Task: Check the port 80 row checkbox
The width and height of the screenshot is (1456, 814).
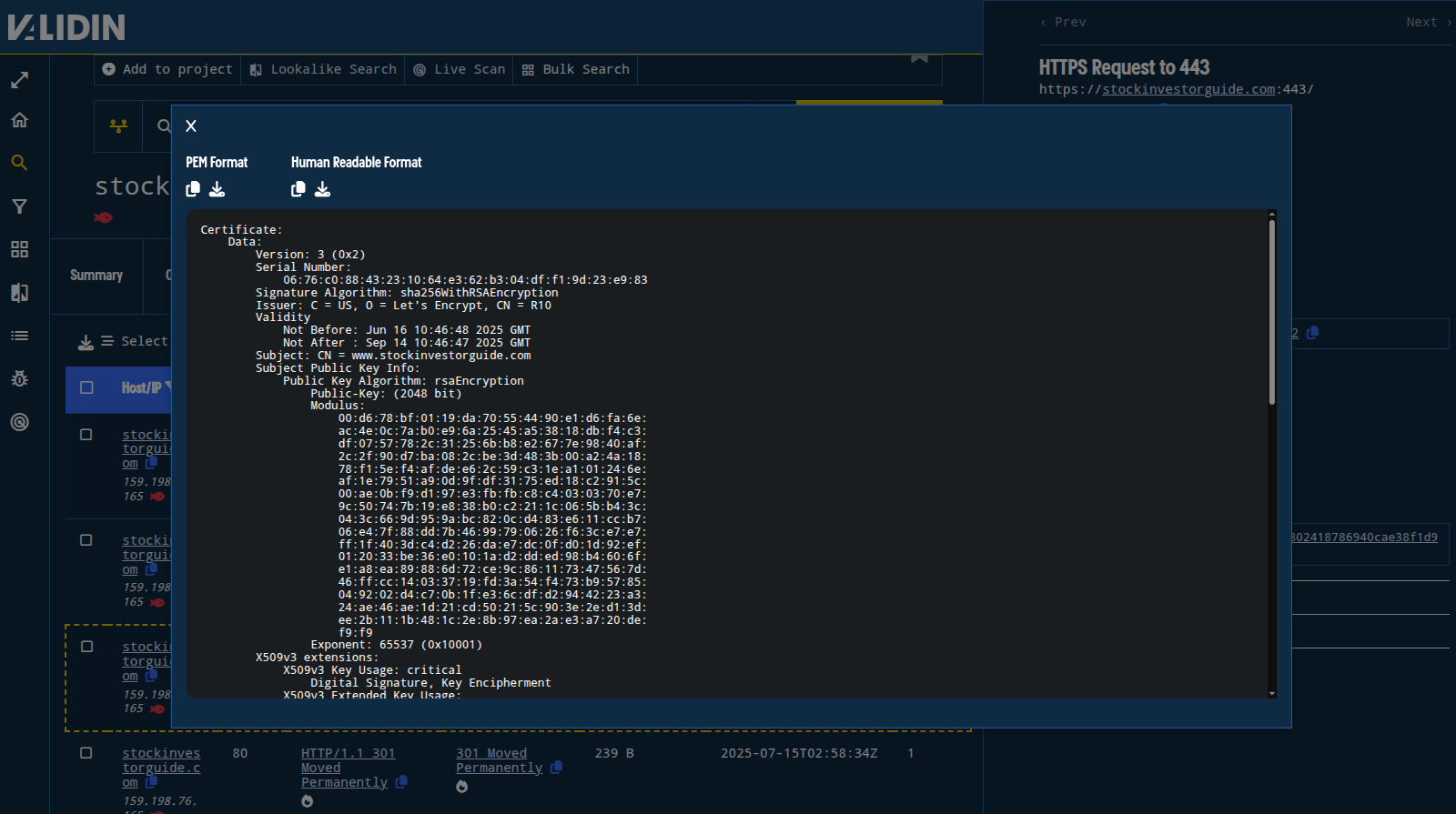Action: click(86, 753)
